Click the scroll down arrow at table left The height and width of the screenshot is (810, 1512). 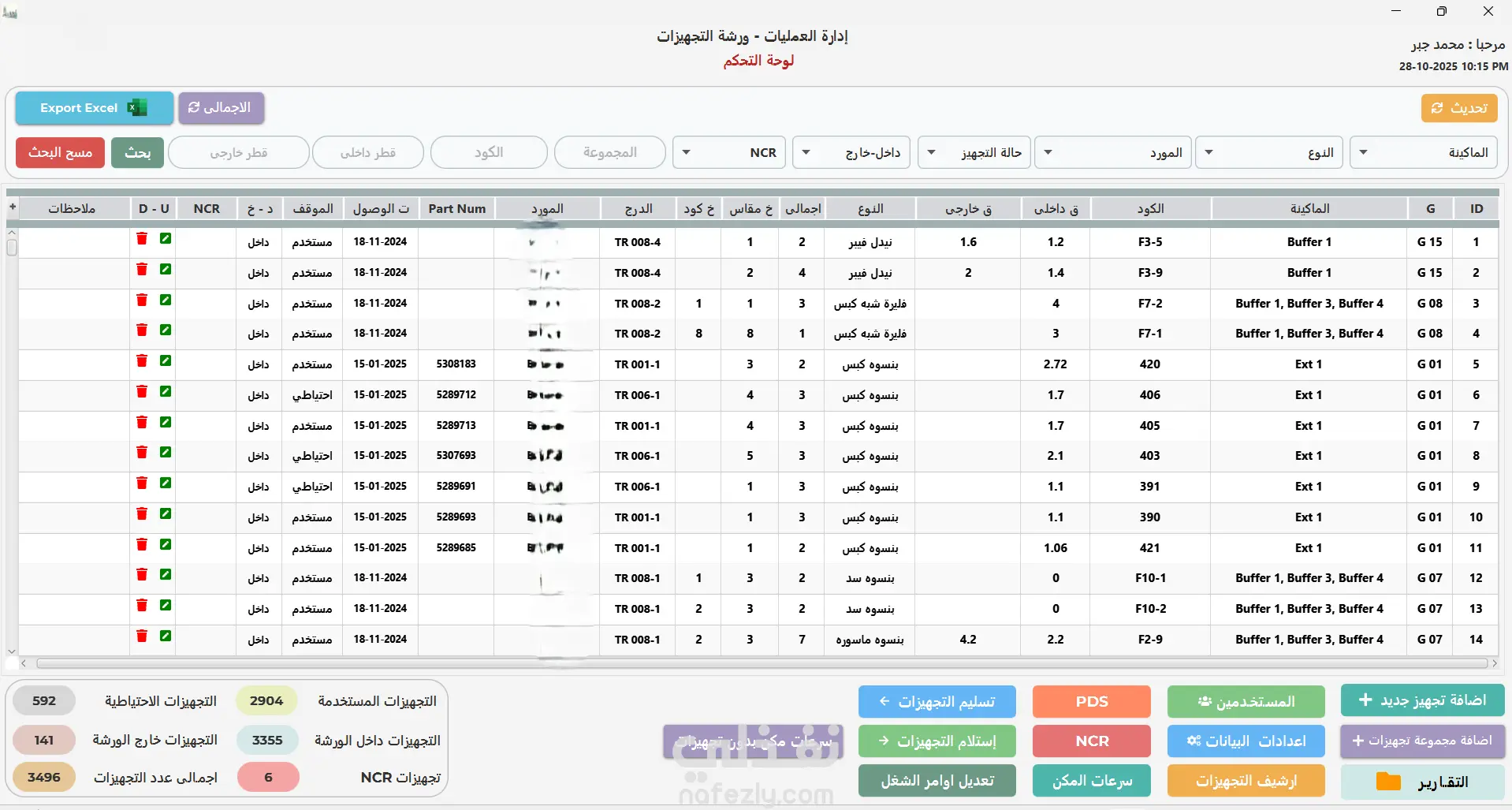point(12,651)
